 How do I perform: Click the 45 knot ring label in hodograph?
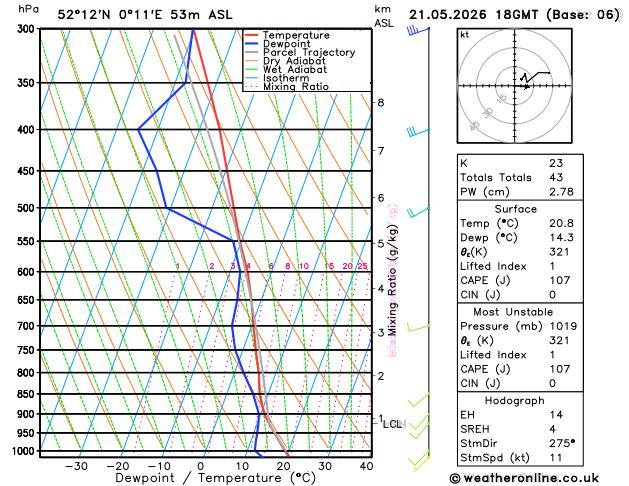(x=474, y=126)
